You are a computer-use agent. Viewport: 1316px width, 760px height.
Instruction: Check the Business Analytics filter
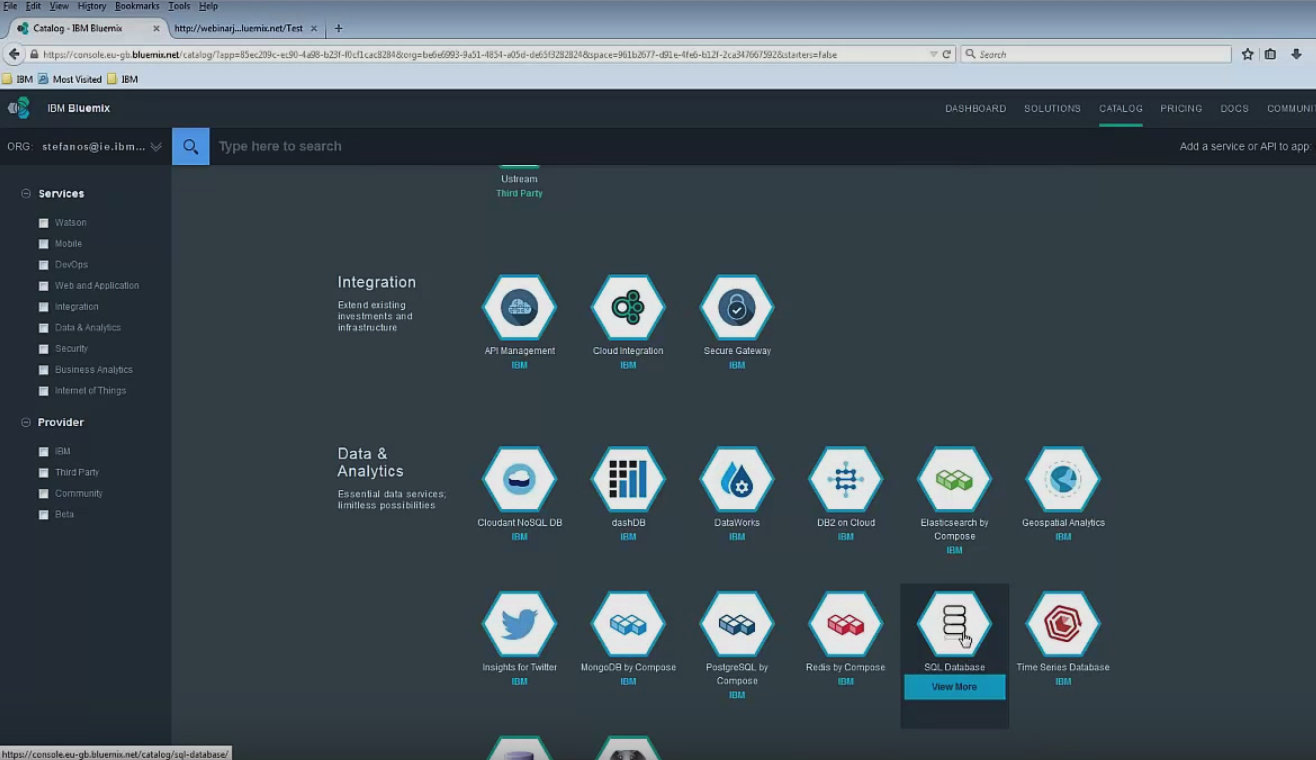click(44, 370)
